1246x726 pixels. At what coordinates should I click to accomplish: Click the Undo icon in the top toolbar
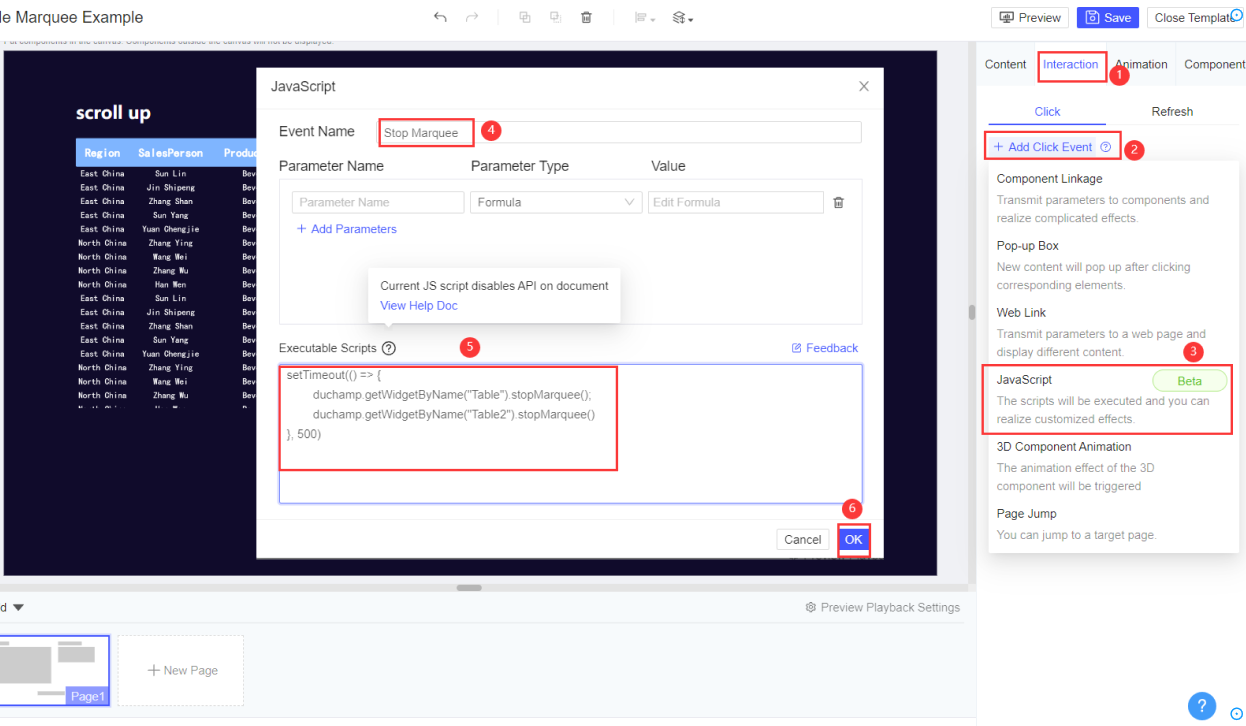[440, 17]
